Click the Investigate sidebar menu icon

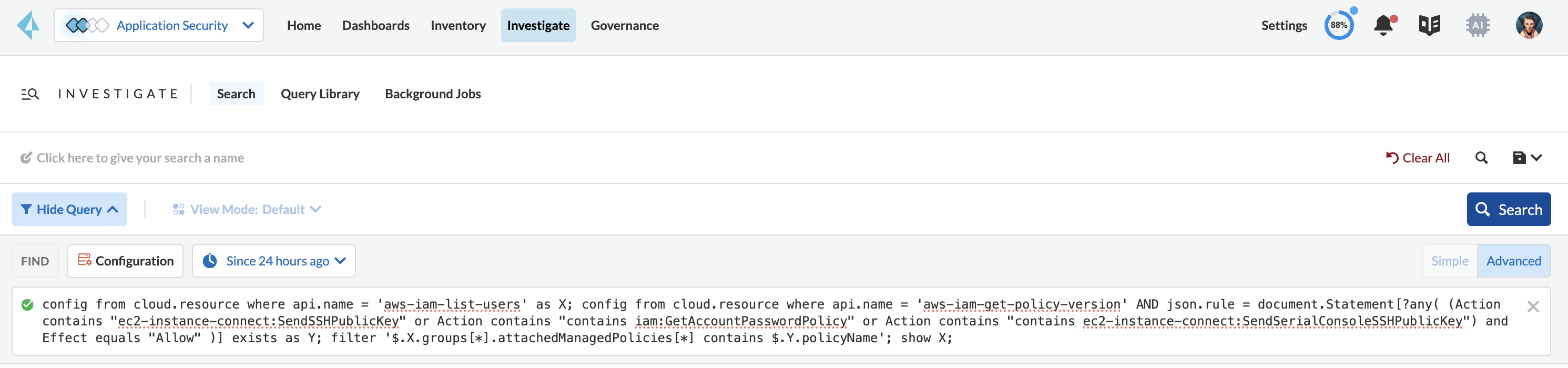(x=30, y=94)
